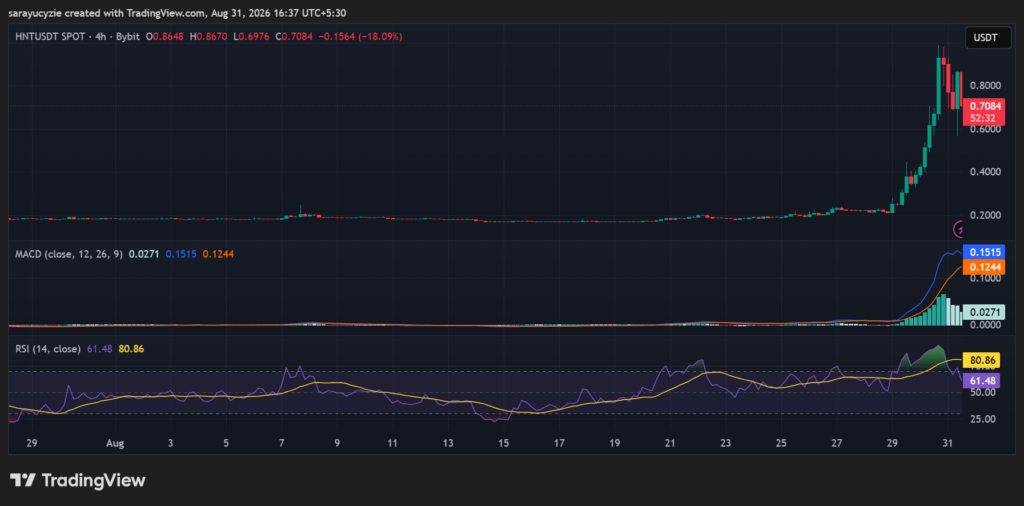The height and width of the screenshot is (506, 1024).
Task: Click the 0.8000 price axis label
Action: click(x=984, y=86)
